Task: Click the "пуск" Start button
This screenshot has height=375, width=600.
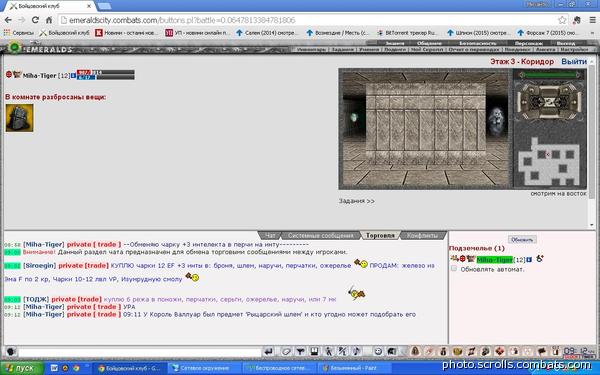Action: click(21, 368)
